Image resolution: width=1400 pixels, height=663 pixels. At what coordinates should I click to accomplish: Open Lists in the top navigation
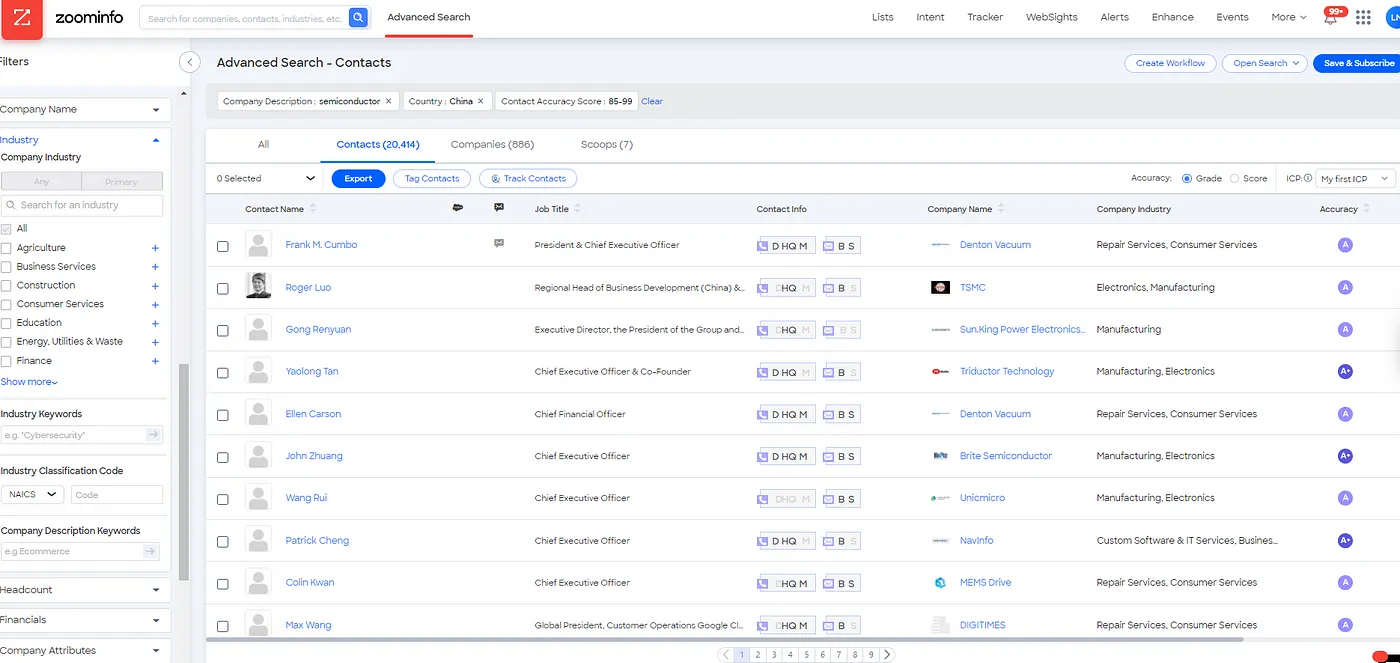click(882, 17)
